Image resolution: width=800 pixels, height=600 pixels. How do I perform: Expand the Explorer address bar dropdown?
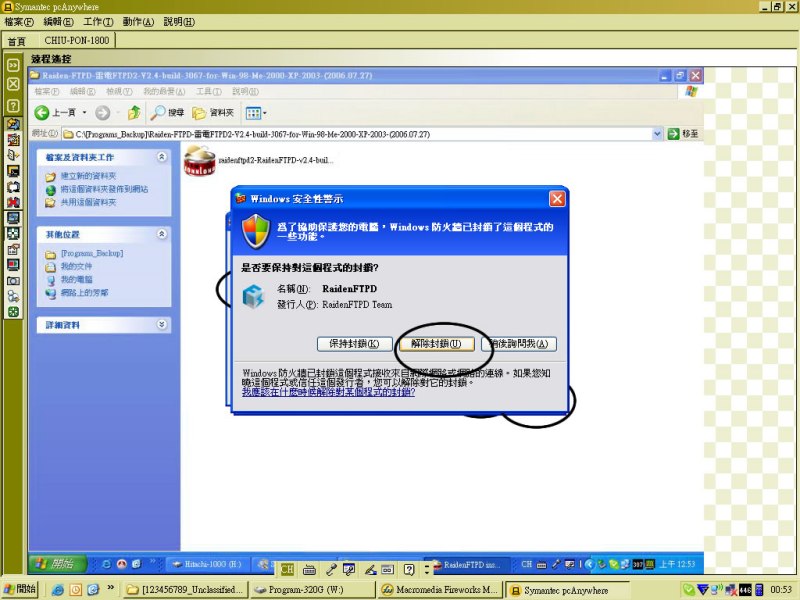[x=657, y=134]
